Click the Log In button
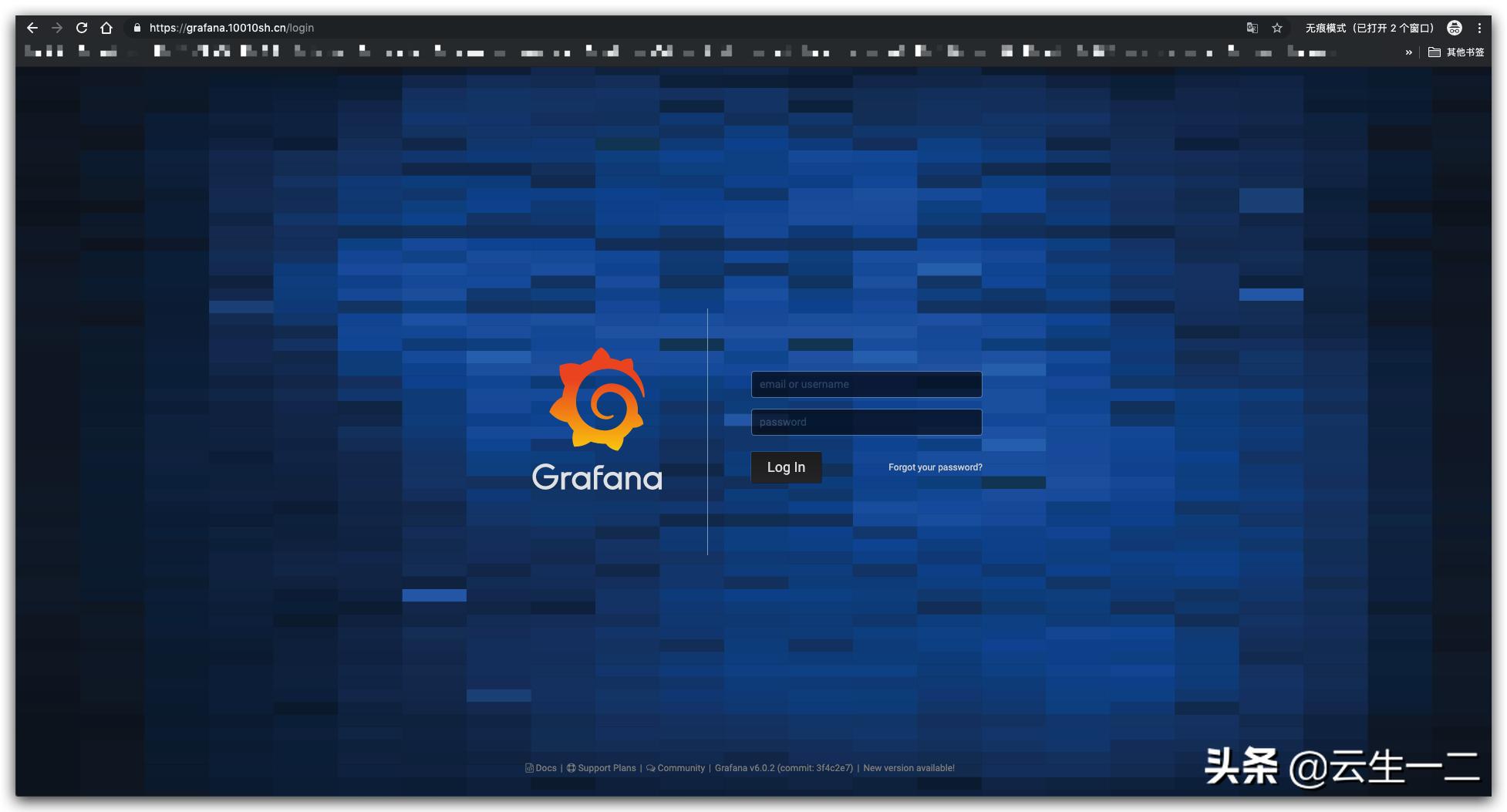Image resolution: width=1507 pixels, height=812 pixels. [x=786, y=467]
